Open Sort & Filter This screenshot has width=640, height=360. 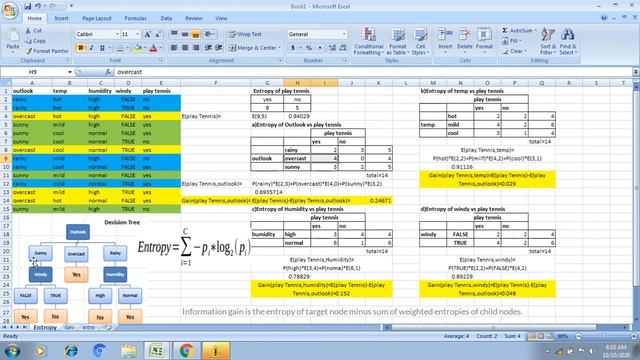(x=548, y=41)
